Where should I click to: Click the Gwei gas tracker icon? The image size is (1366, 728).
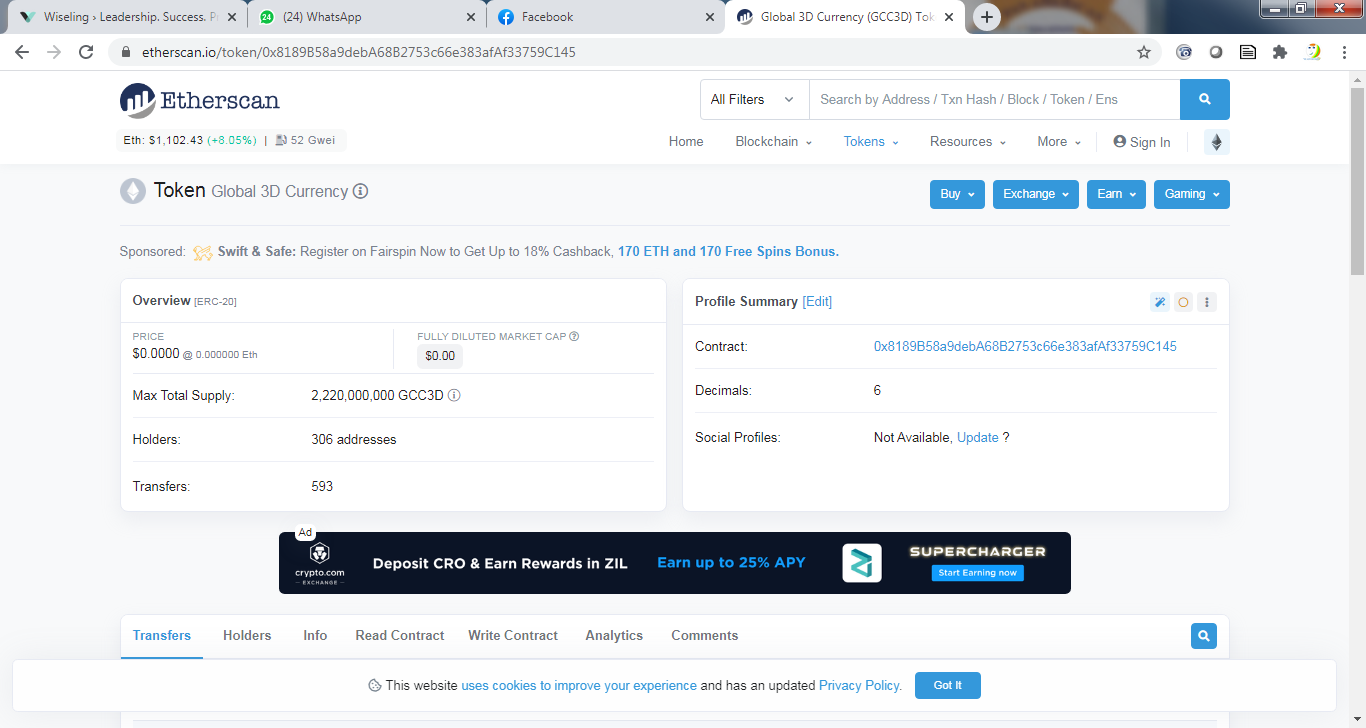pyautogui.click(x=282, y=141)
